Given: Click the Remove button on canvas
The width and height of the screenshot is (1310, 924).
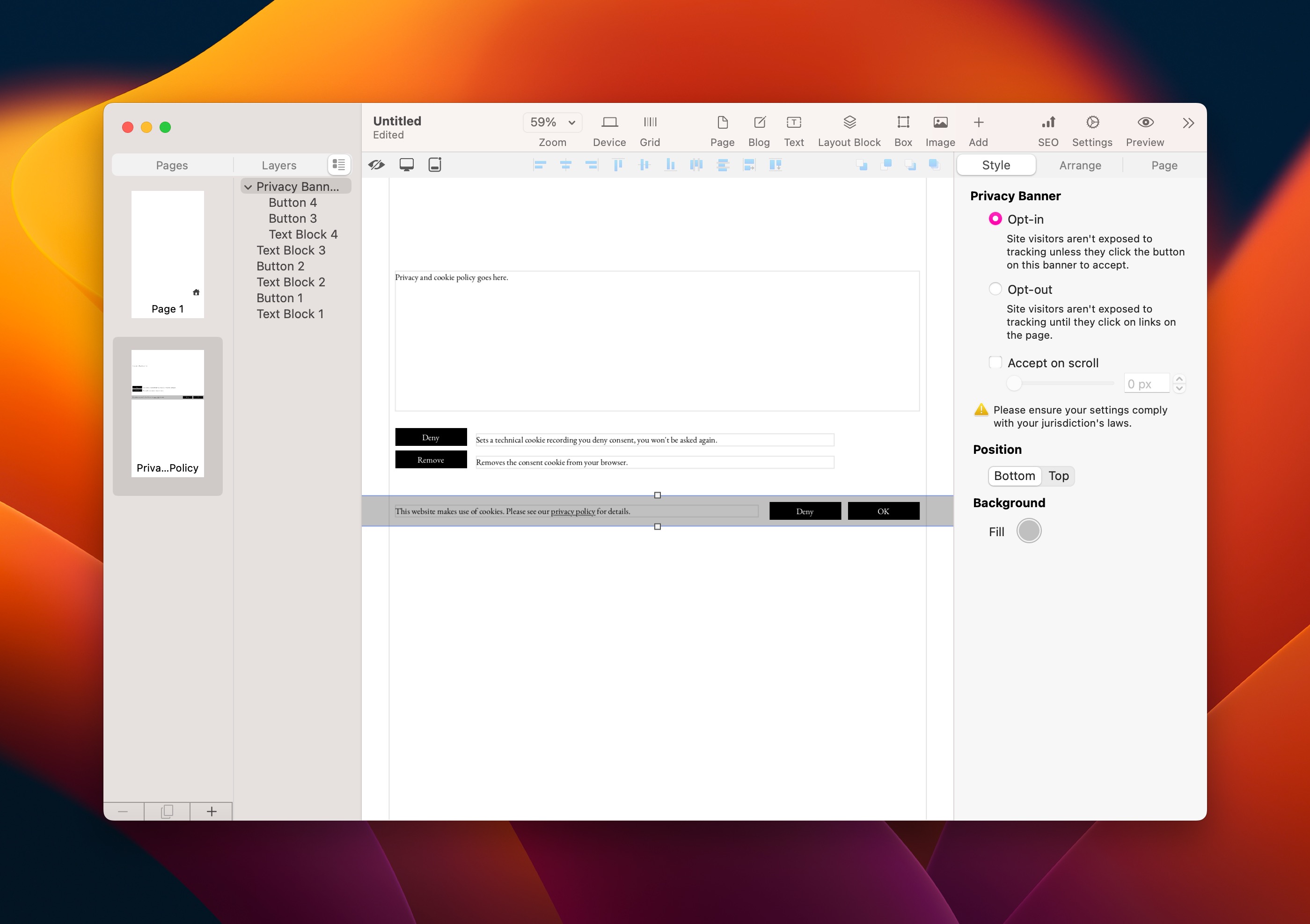Looking at the screenshot, I should click(x=431, y=460).
